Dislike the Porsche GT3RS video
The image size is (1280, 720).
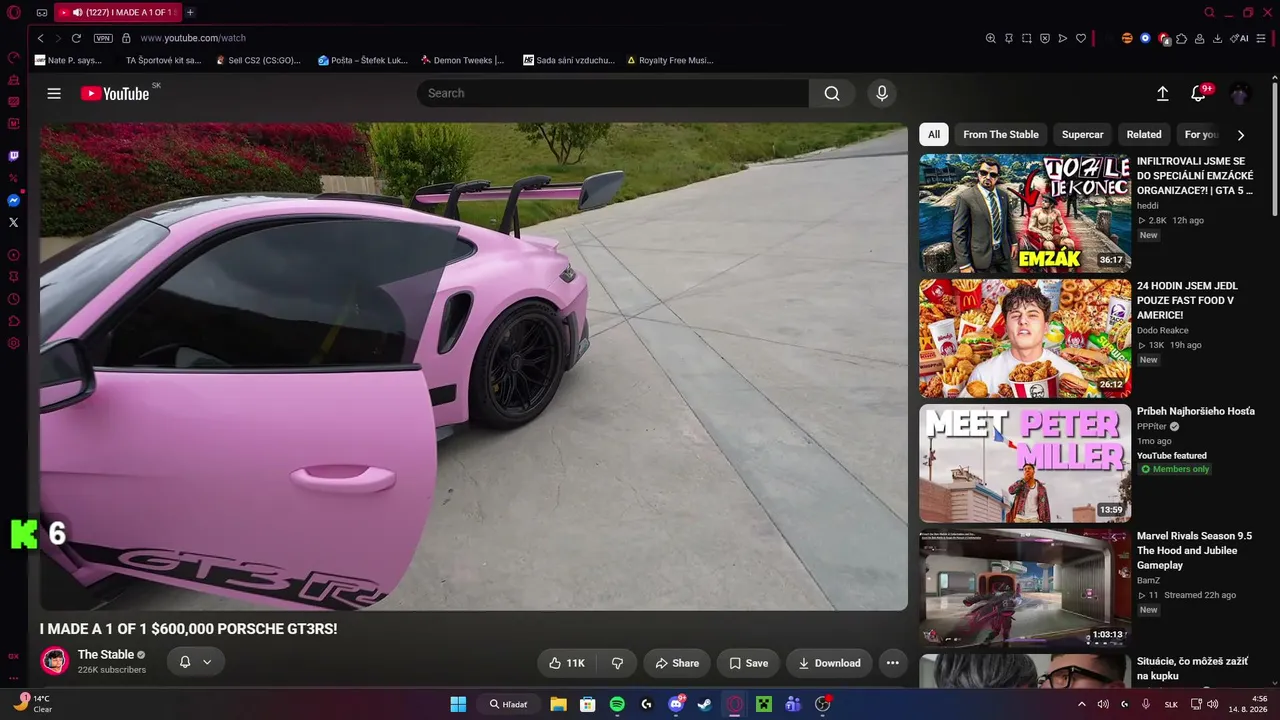pyautogui.click(x=617, y=663)
